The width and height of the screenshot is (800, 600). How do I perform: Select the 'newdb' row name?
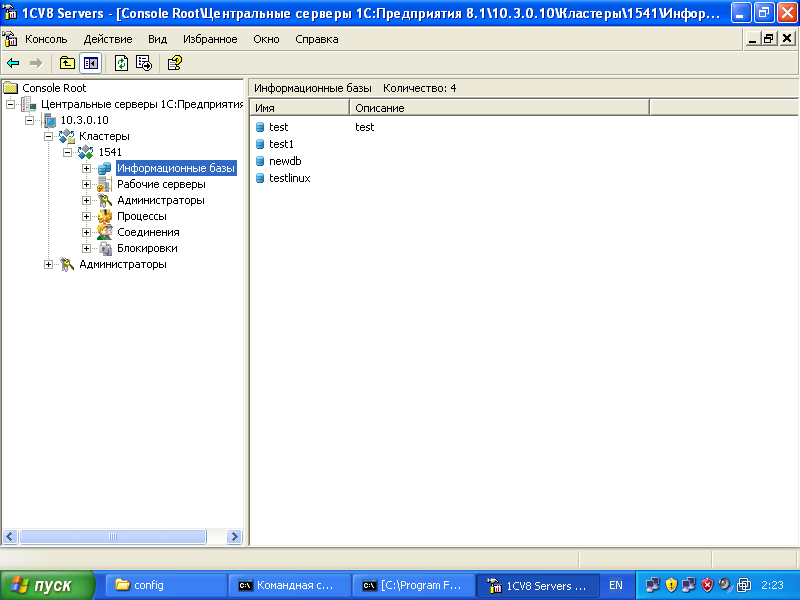click(285, 161)
